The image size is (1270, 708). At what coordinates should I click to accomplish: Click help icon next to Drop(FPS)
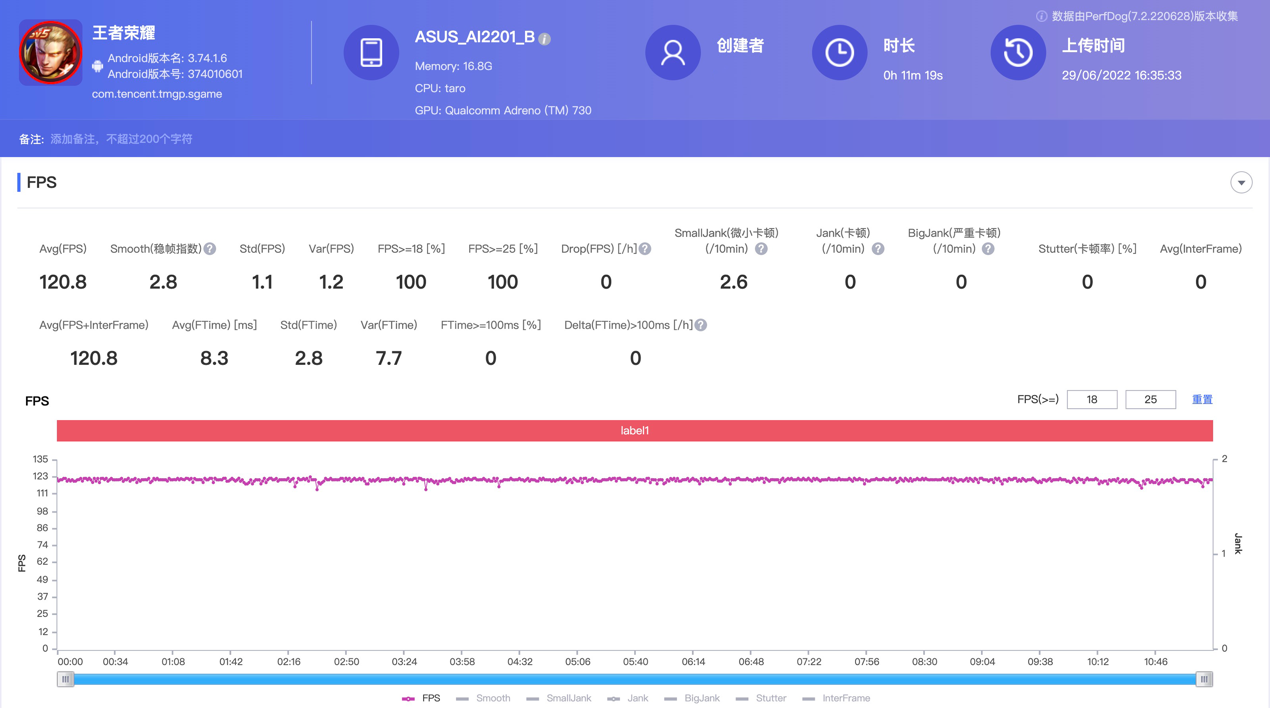[645, 249]
